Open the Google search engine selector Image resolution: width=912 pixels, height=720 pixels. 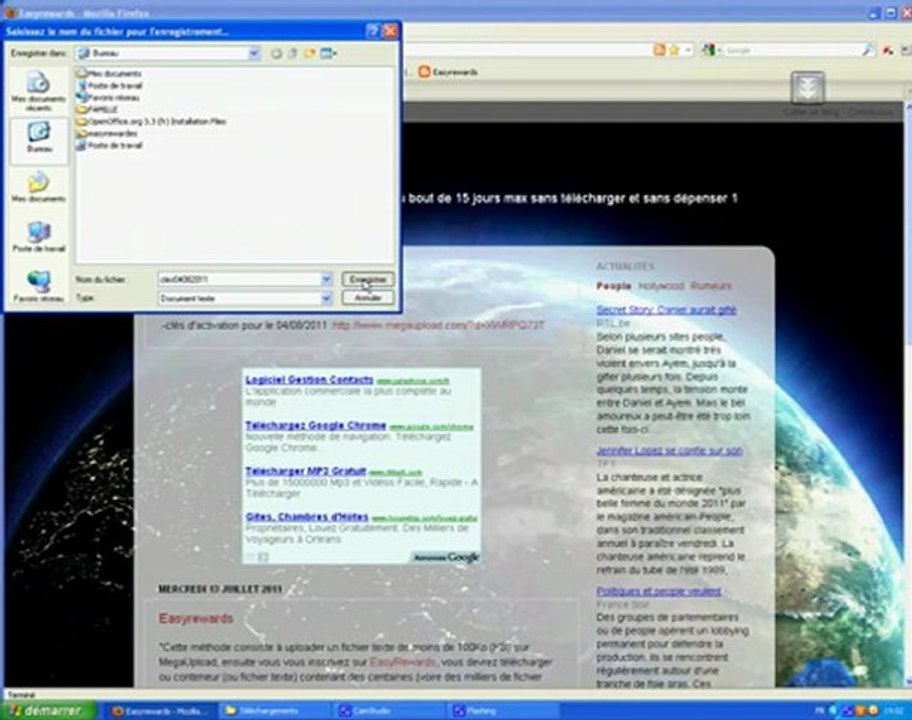[710, 51]
